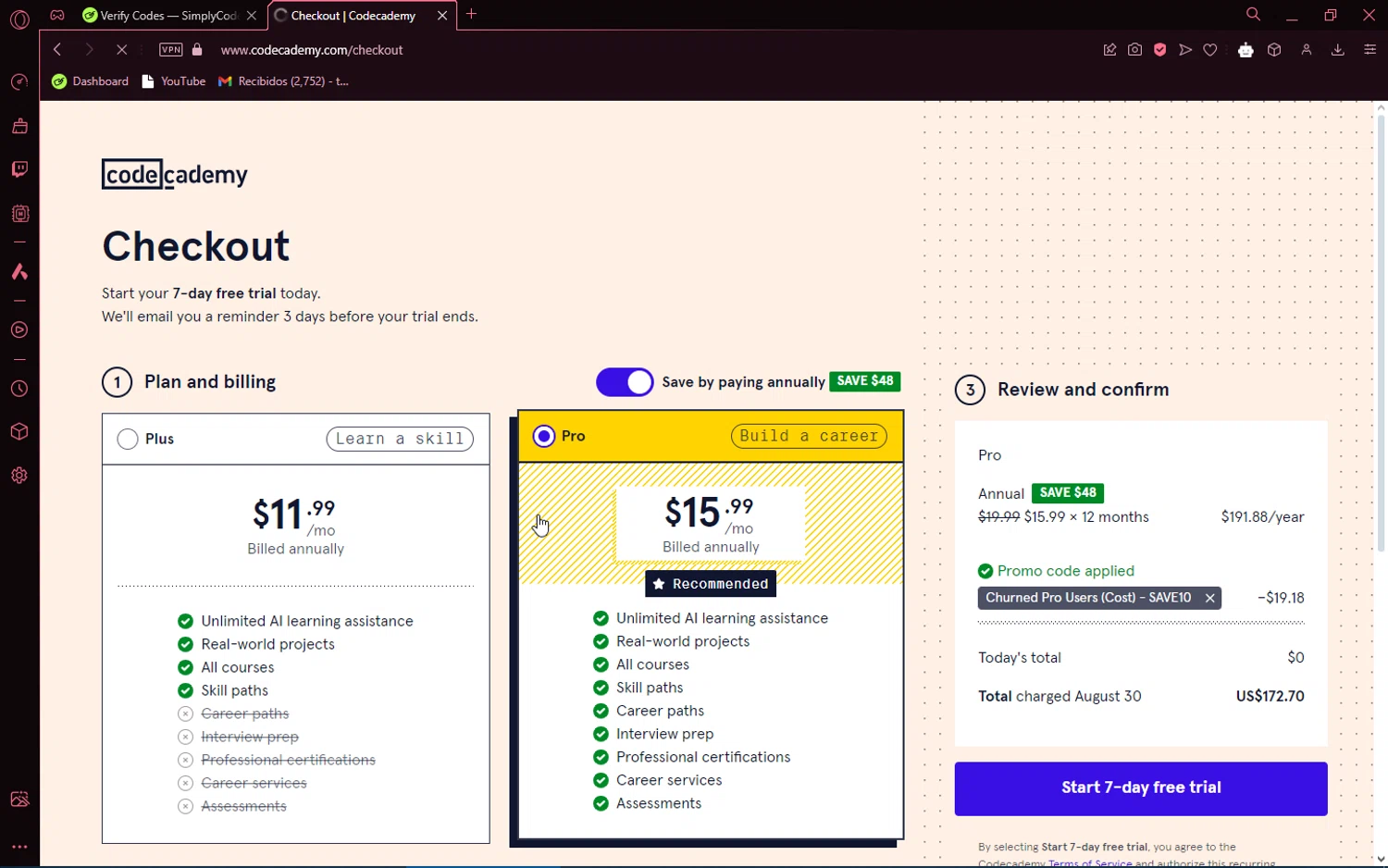Click the Recommended badge

click(711, 584)
